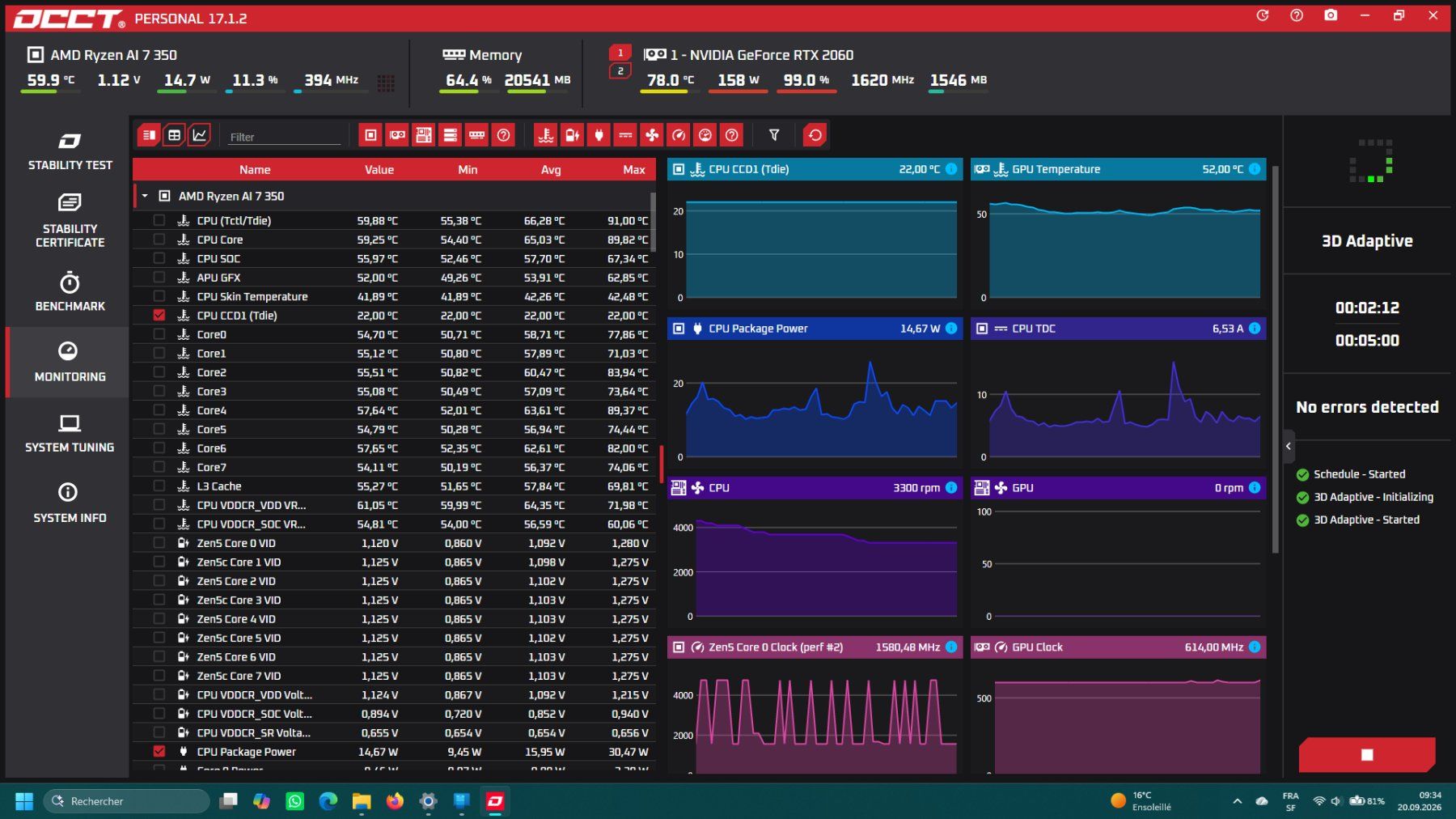The image size is (1456, 819).
Task: Show info for CPU CCD1 (Tdie) graph
Action: 951,169
